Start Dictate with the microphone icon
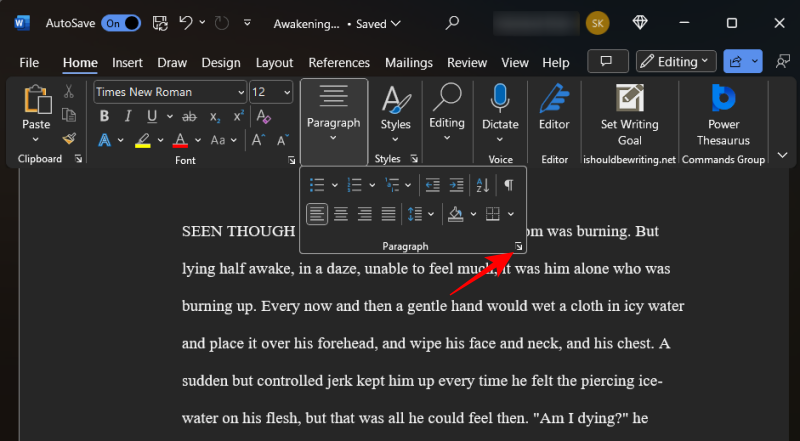The image size is (800, 441). click(500, 110)
